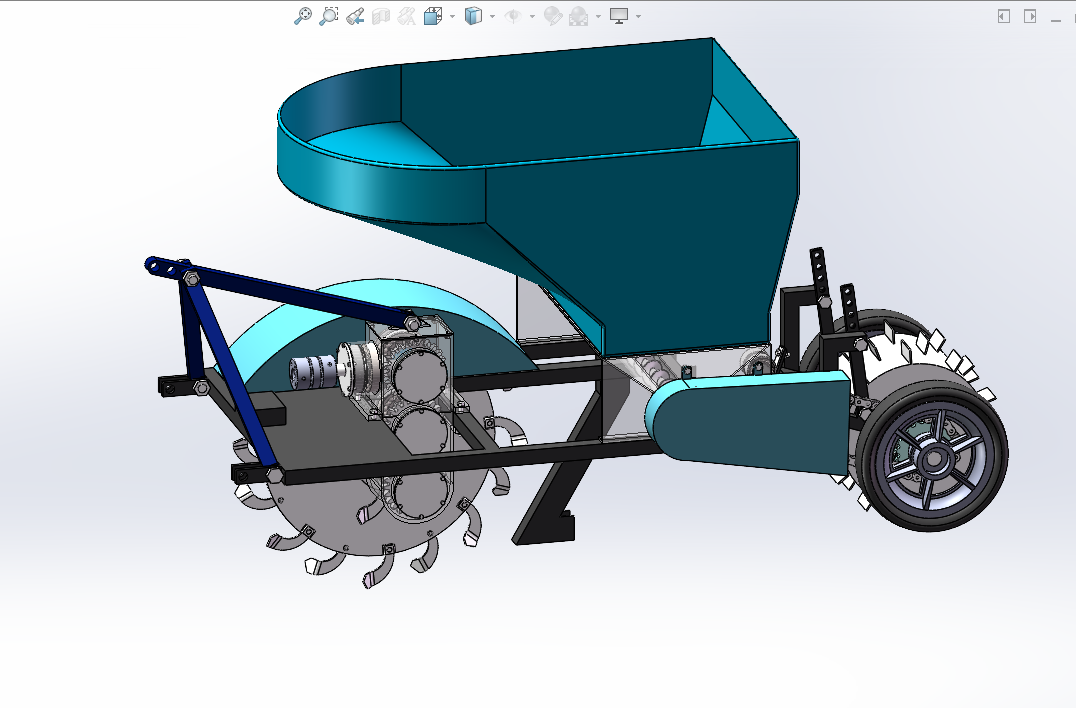Expand the right panel with arrow icon

click(x=1030, y=16)
